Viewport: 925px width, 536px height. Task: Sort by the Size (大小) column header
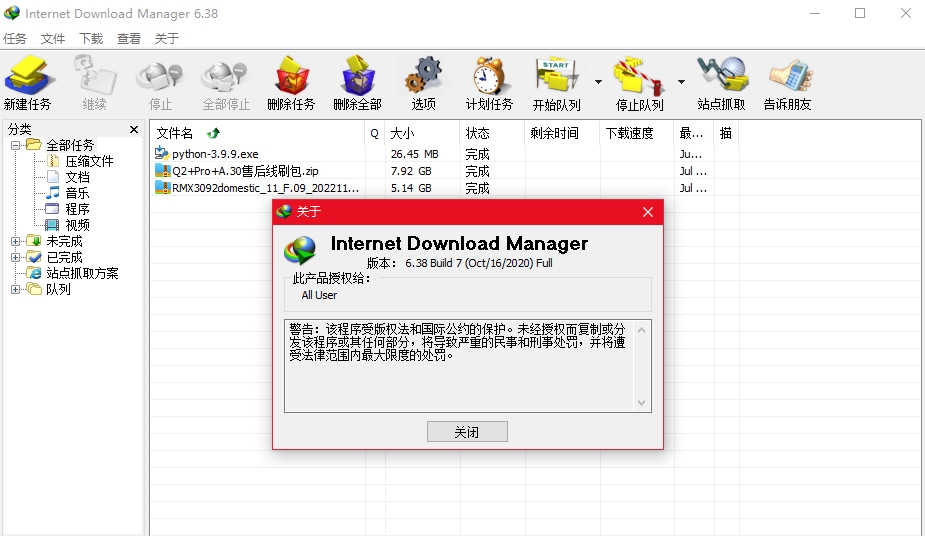(422, 133)
